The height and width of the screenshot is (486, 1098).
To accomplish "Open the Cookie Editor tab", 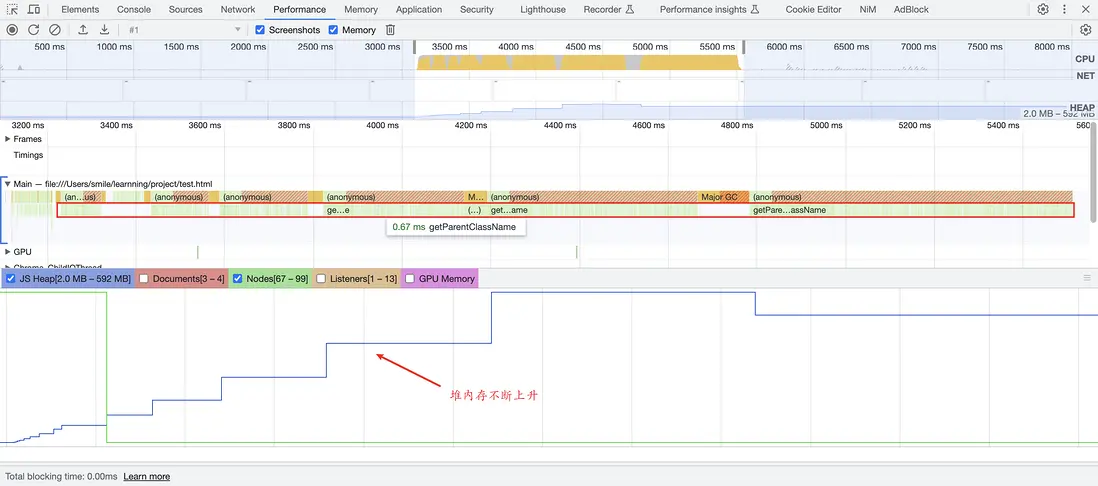I will pos(814,10).
